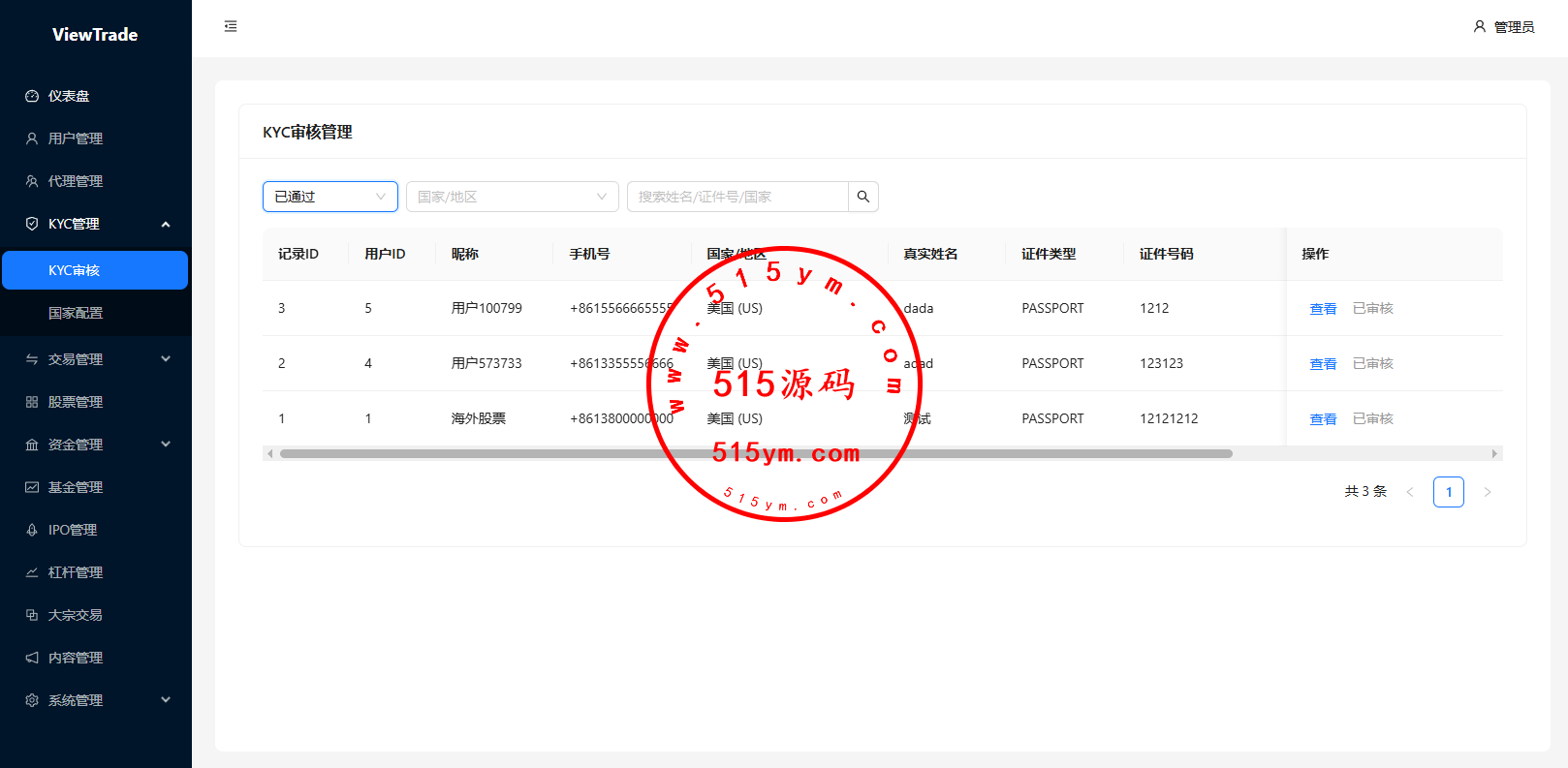
Task: Click PASSPORT cell in record 3 row
Action: (x=1052, y=308)
